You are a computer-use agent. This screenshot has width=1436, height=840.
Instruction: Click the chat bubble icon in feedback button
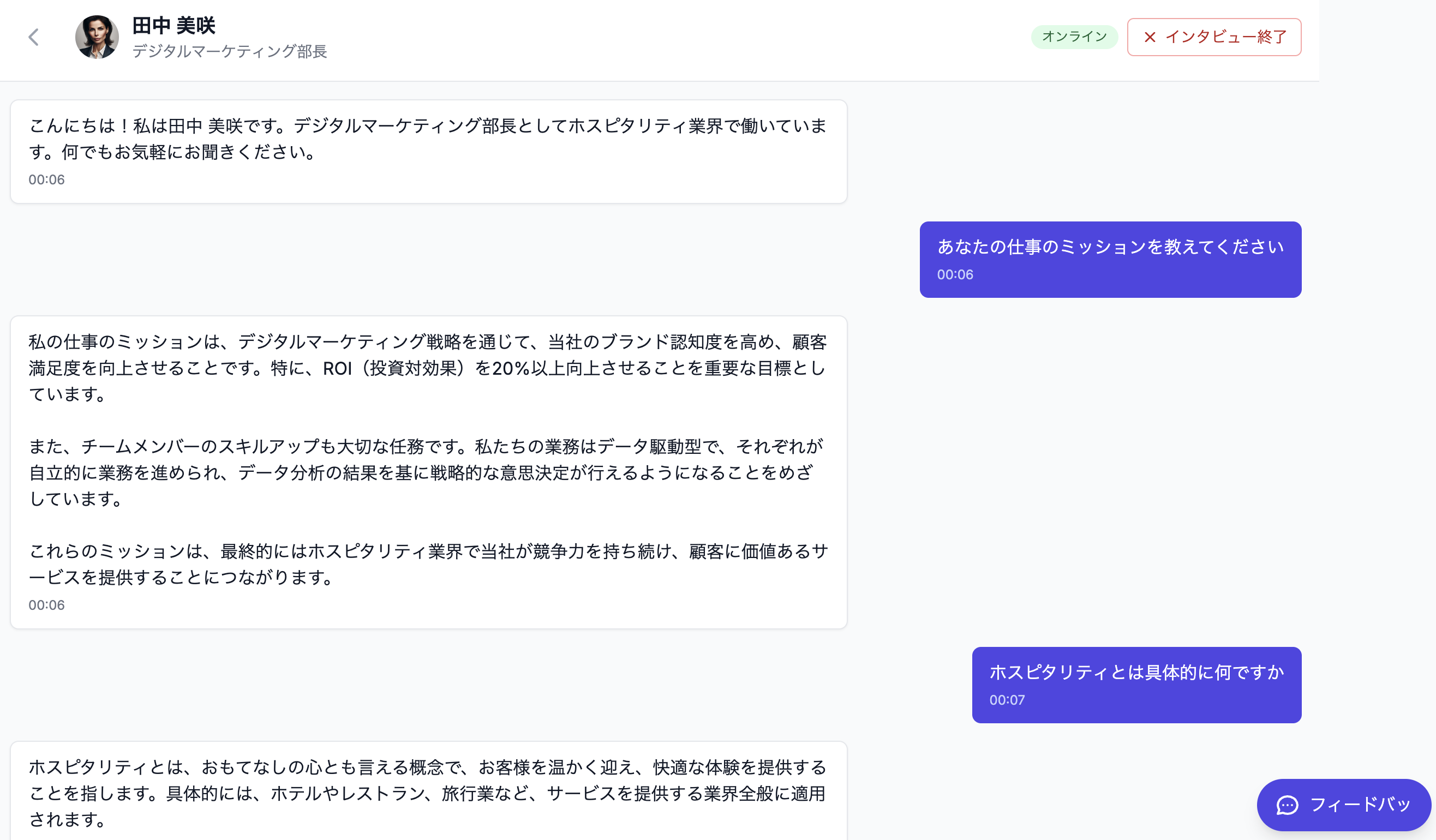point(1287,805)
